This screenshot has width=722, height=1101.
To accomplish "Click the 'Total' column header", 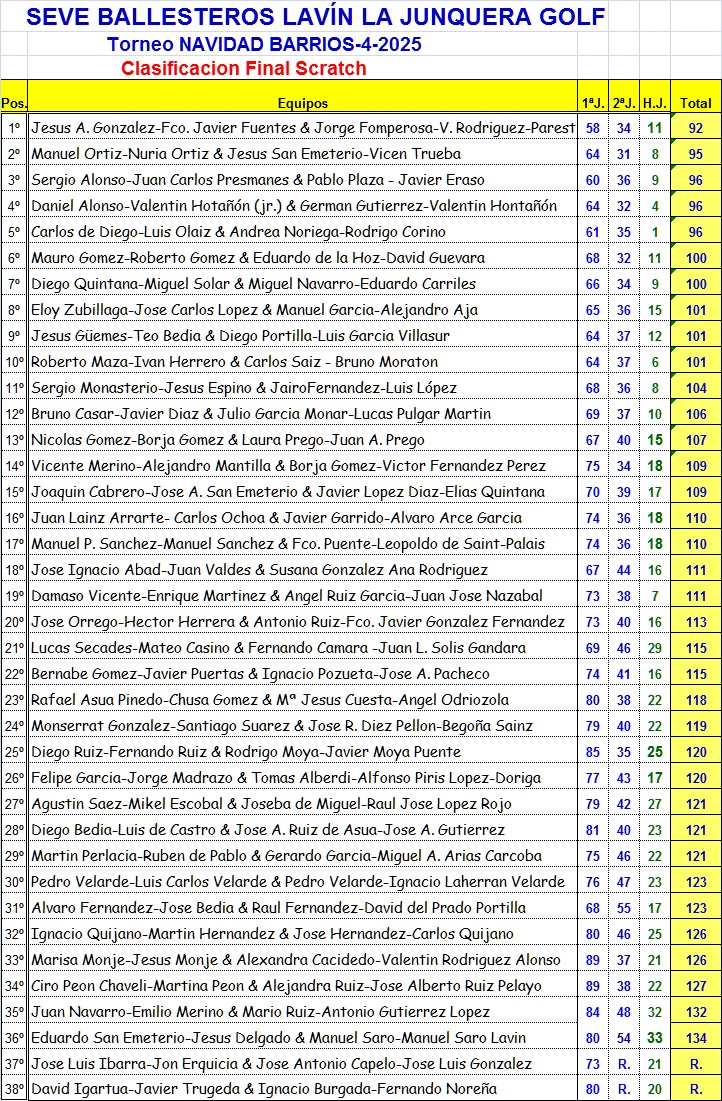I will (695, 103).
